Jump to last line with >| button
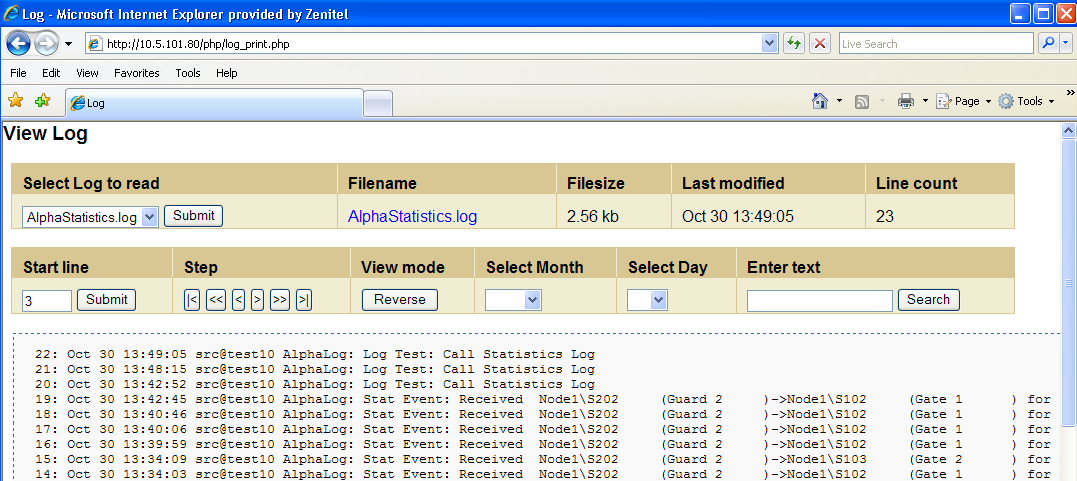Image resolution: width=1077 pixels, height=481 pixels. click(304, 300)
